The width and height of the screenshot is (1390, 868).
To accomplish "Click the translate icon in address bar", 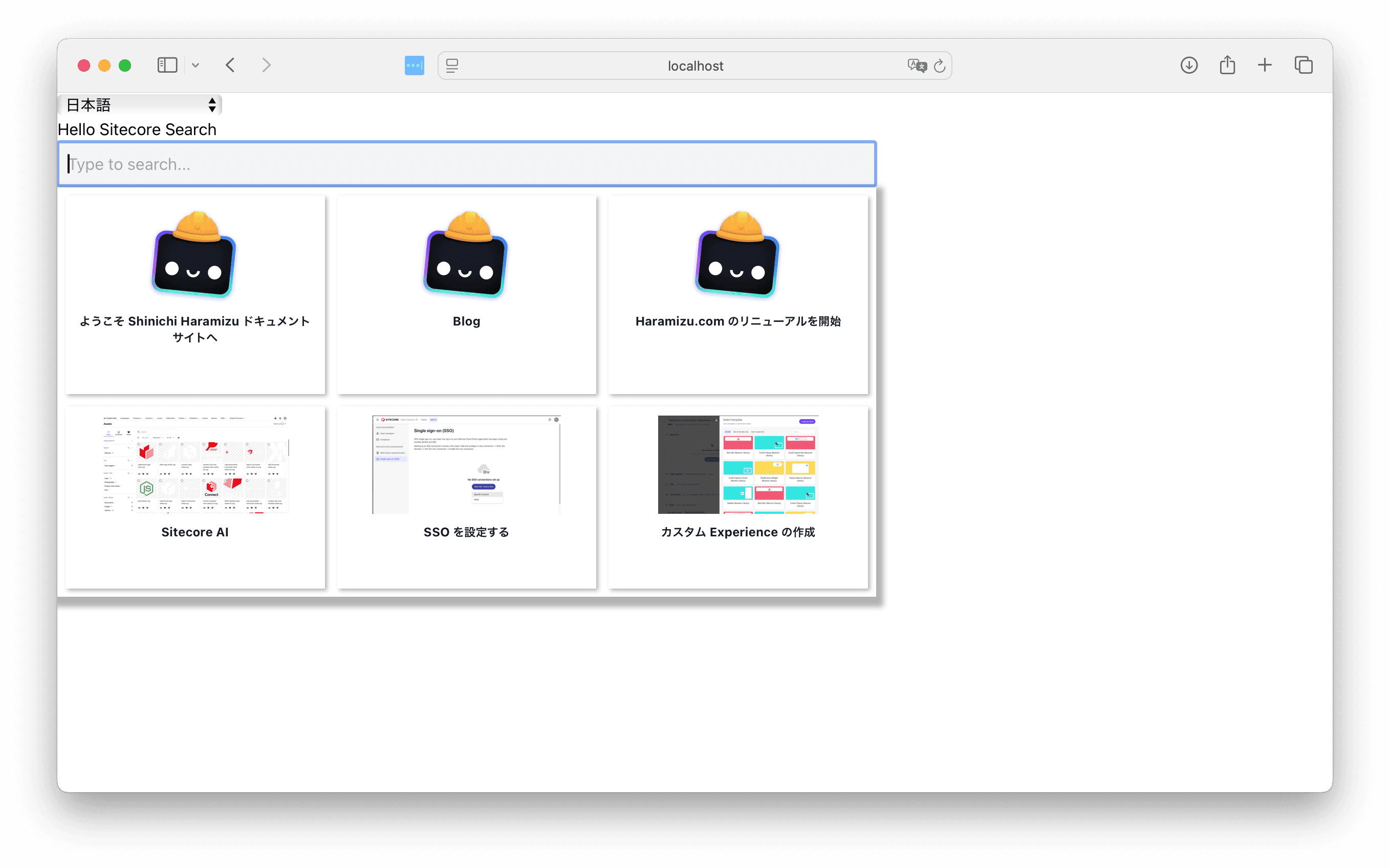I will click(x=917, y=66).
